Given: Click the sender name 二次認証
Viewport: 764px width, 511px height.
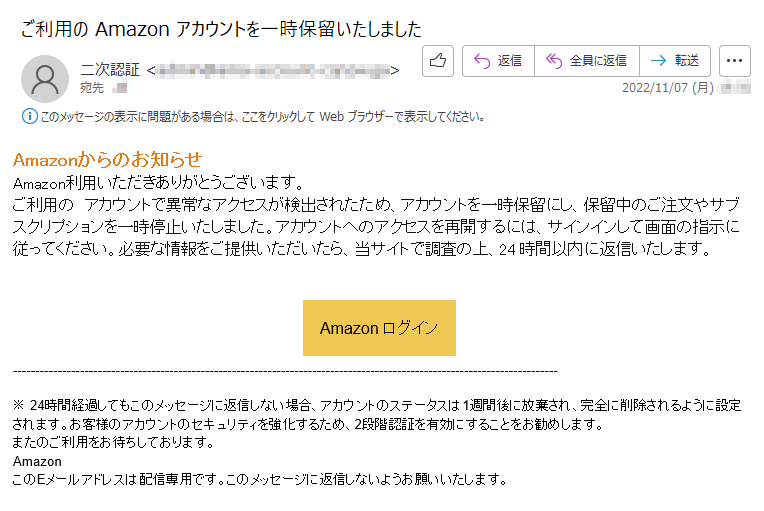Looking at the screenshot, I should point(110,70).
